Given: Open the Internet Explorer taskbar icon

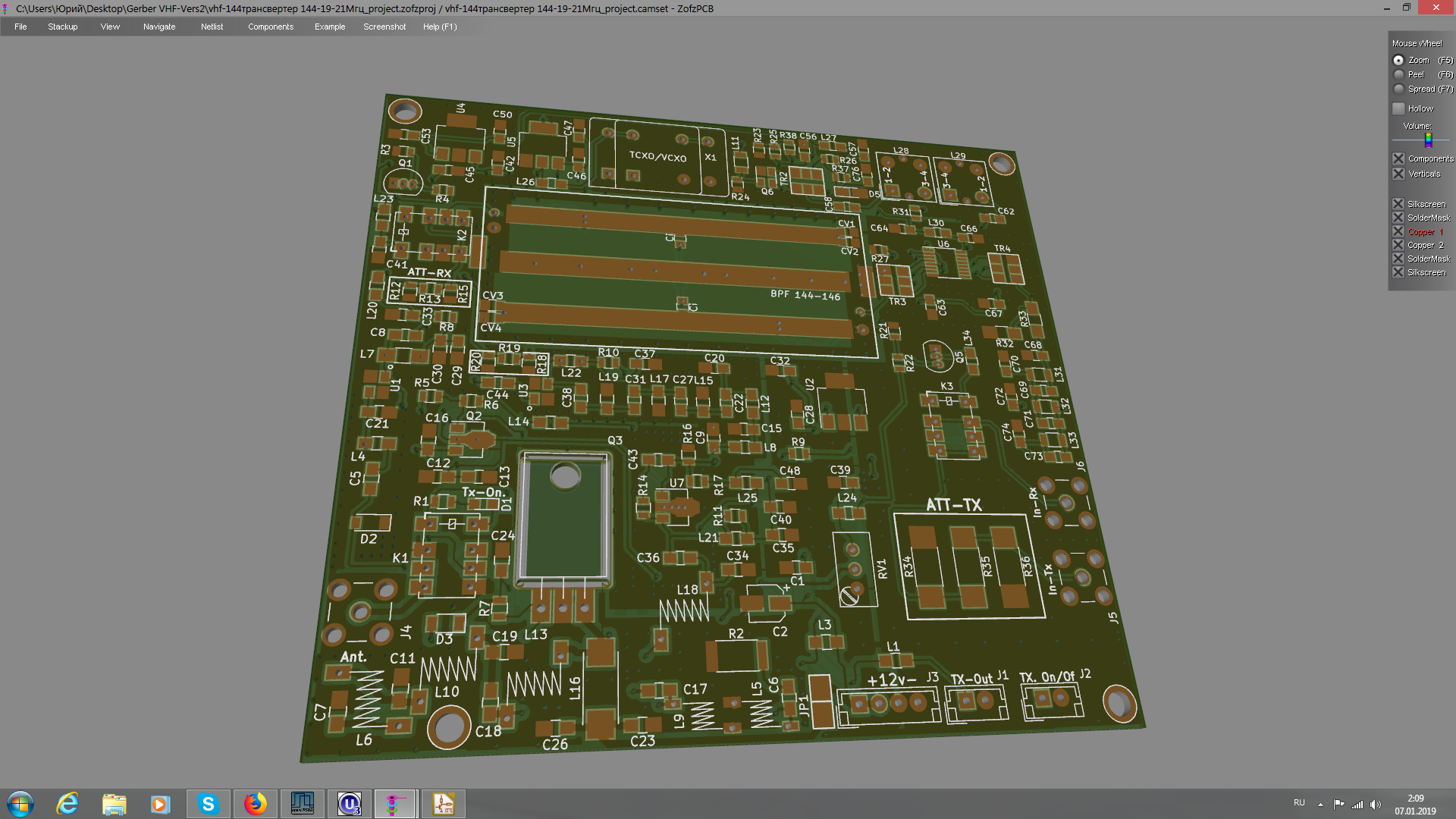Looking at the screenshot, I should point(67,804).
